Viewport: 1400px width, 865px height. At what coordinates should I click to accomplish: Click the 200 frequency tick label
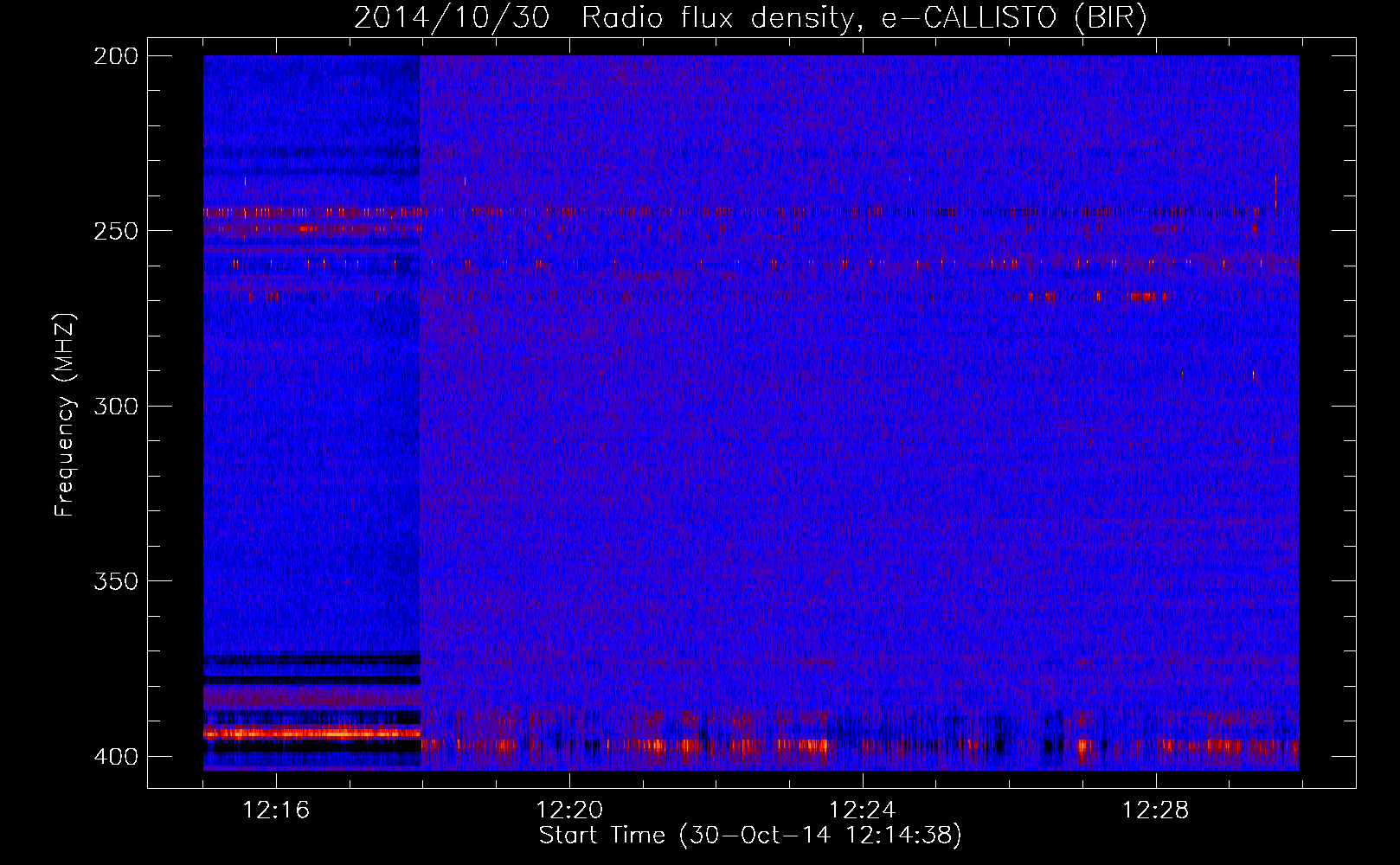click(116, 56)
